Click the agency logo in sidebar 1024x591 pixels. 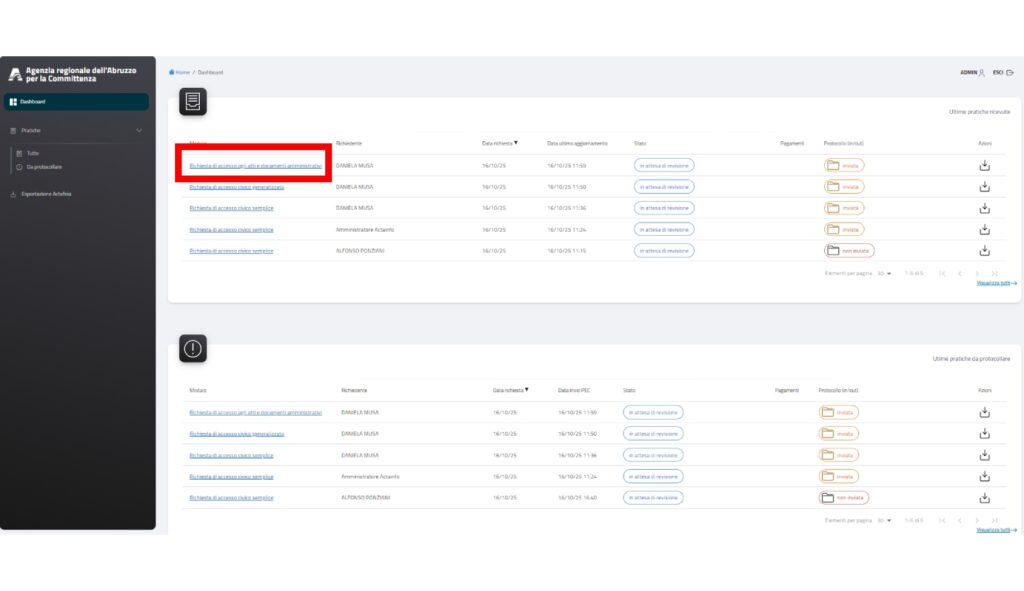[14, 74]
